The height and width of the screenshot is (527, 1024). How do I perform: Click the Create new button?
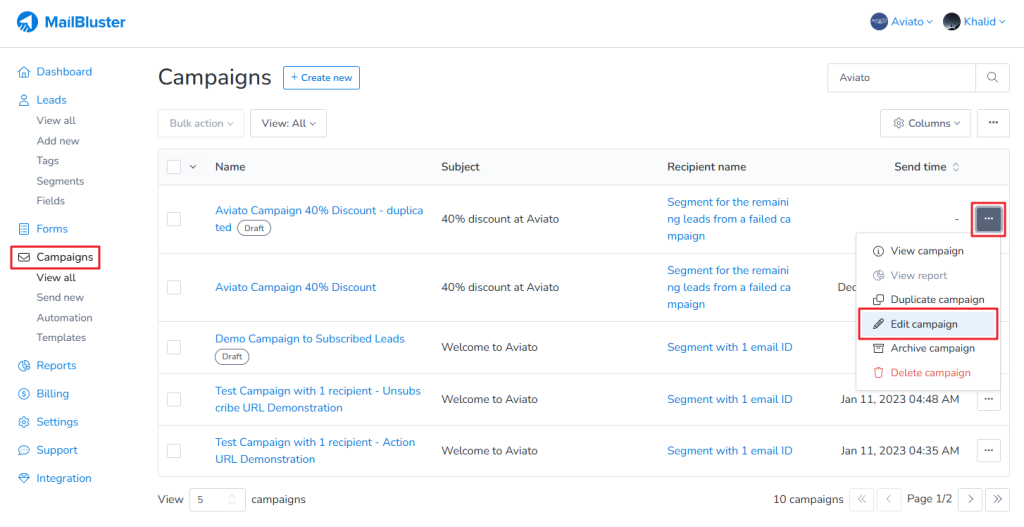tap(321, 78)
